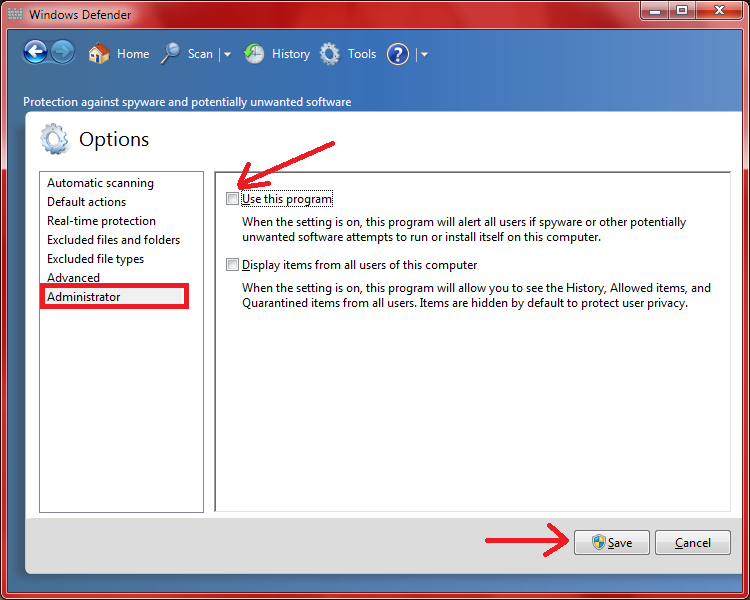750x600 pixels.
Task: Select Excluded file types option
Action: point(96,259)
